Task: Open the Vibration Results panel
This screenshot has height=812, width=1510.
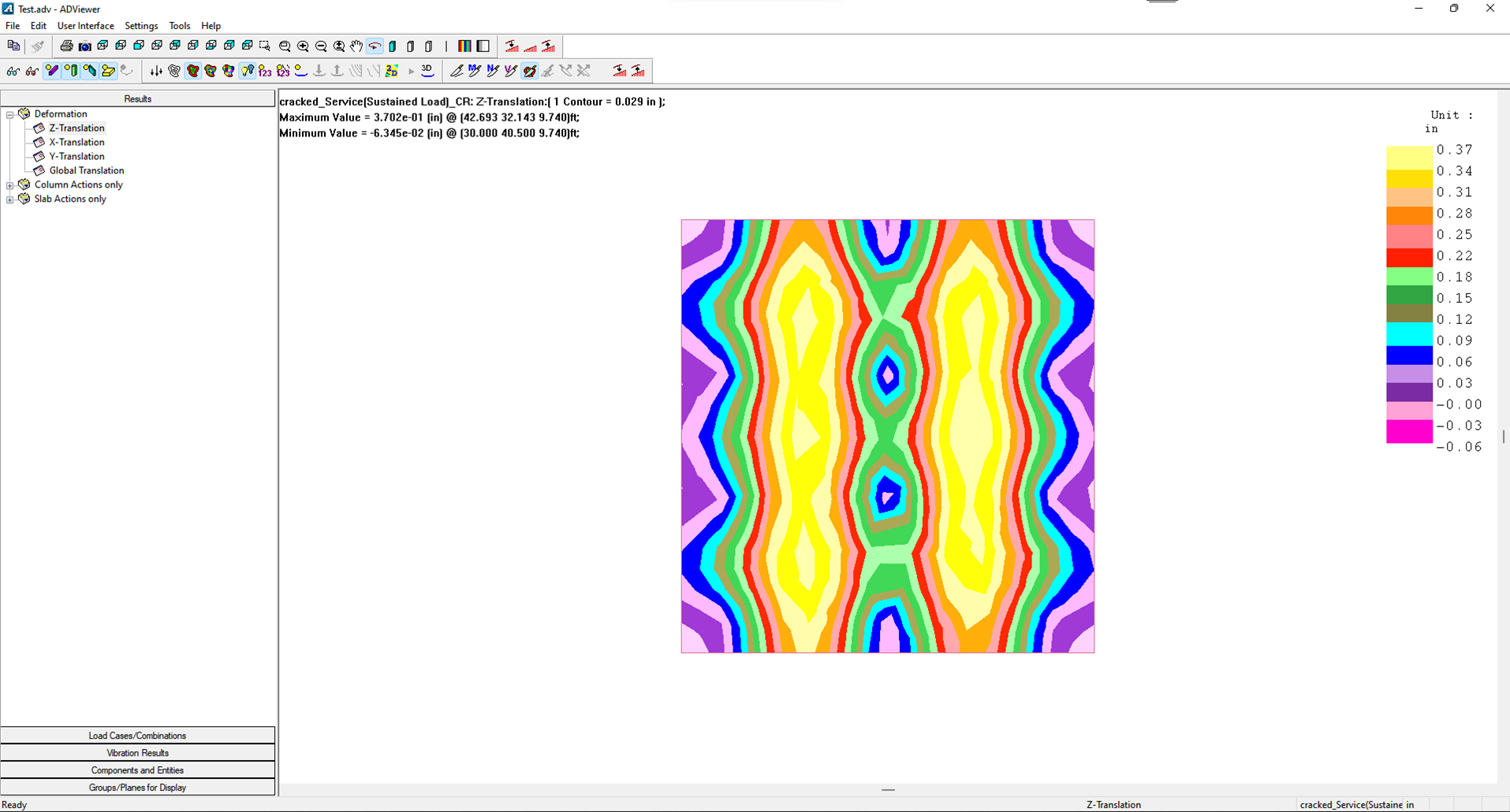Action: (x=137, y=753)
